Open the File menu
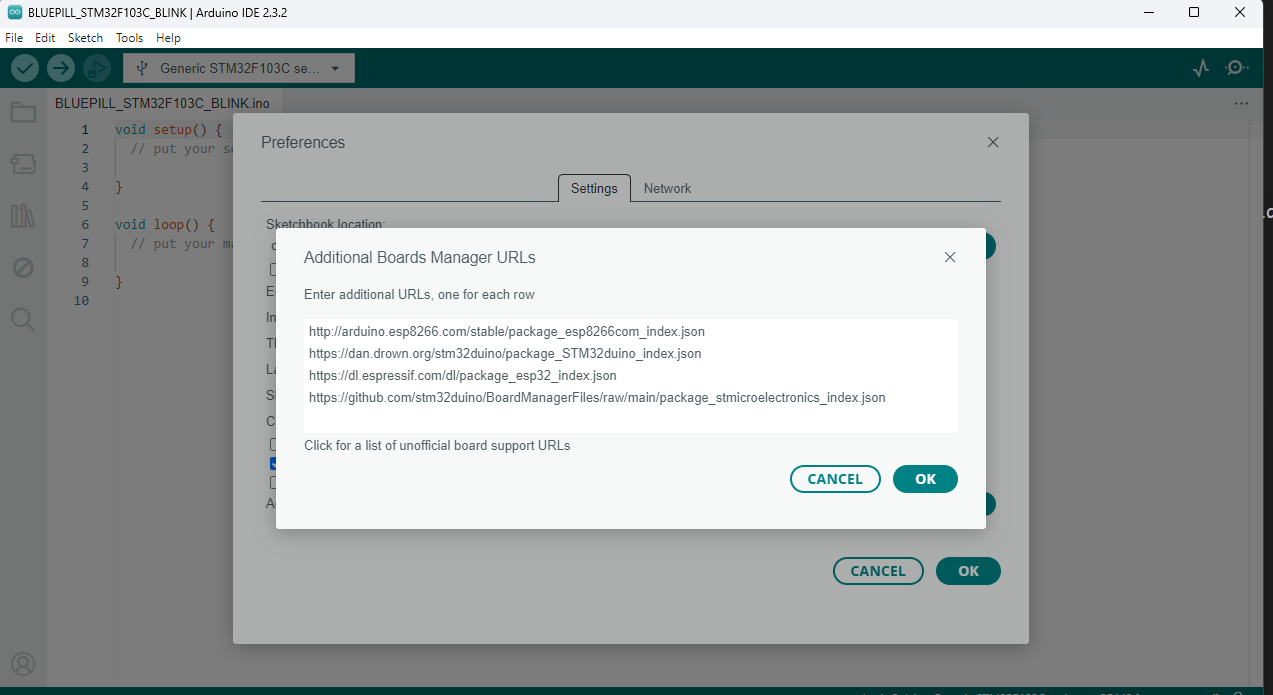Viewport: 1273px width, 695px height. pyautogui.click(x=14, y=37)
